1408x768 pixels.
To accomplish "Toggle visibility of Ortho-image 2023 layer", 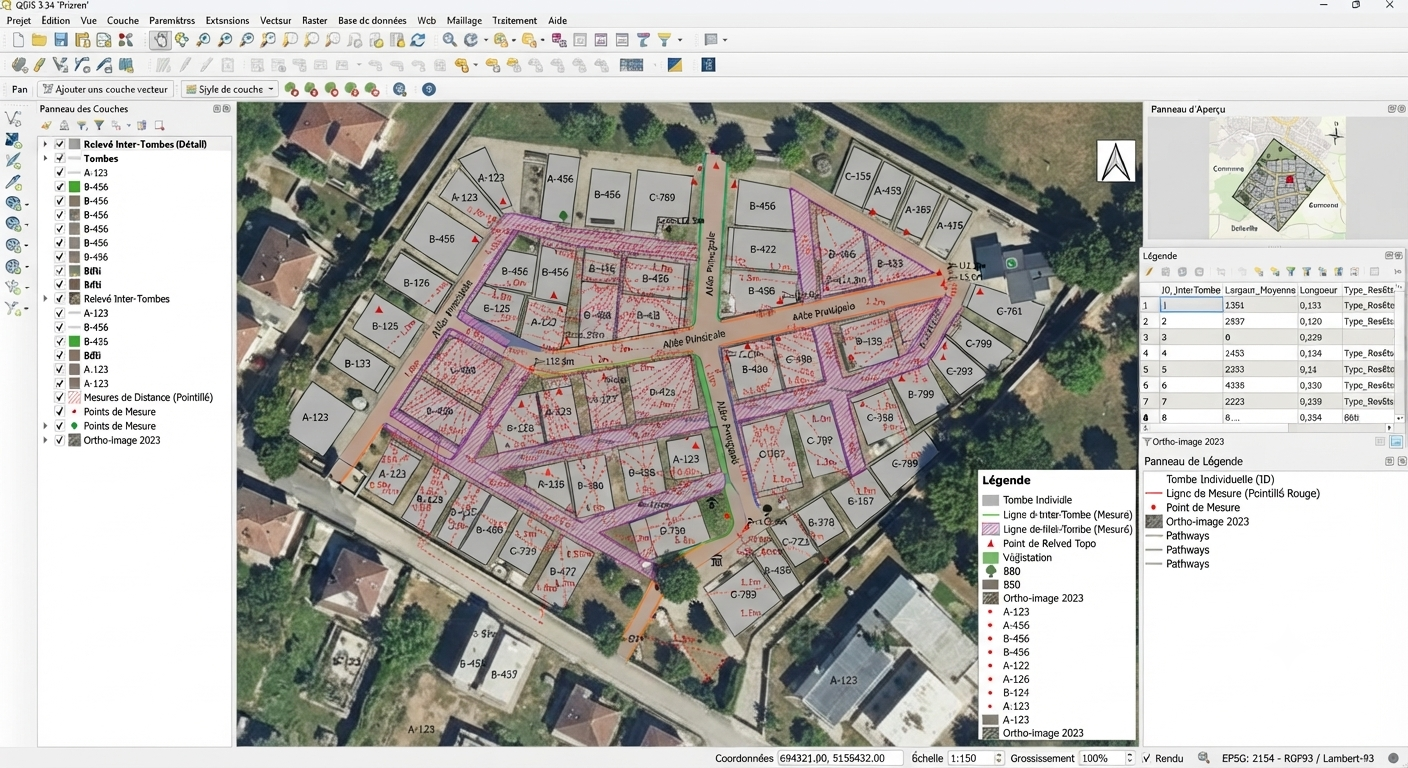I will pyautogui.click(x=60, y=440).
